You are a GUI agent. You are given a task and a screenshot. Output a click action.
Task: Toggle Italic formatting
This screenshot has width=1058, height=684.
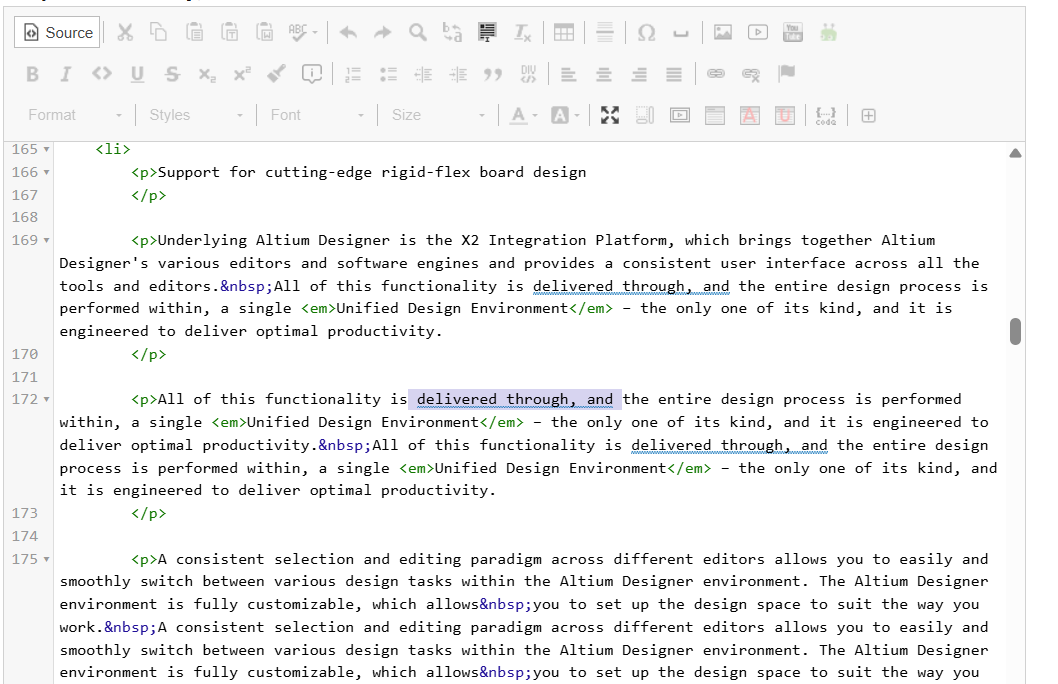click(x=65, y=74)
